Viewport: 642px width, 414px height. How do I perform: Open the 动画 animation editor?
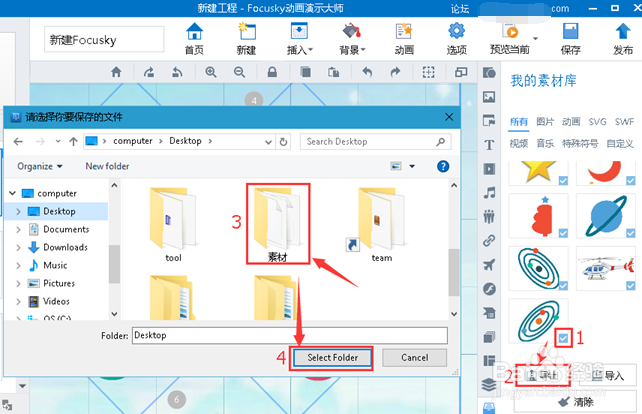pyautogui.click(x=404, y=38)
